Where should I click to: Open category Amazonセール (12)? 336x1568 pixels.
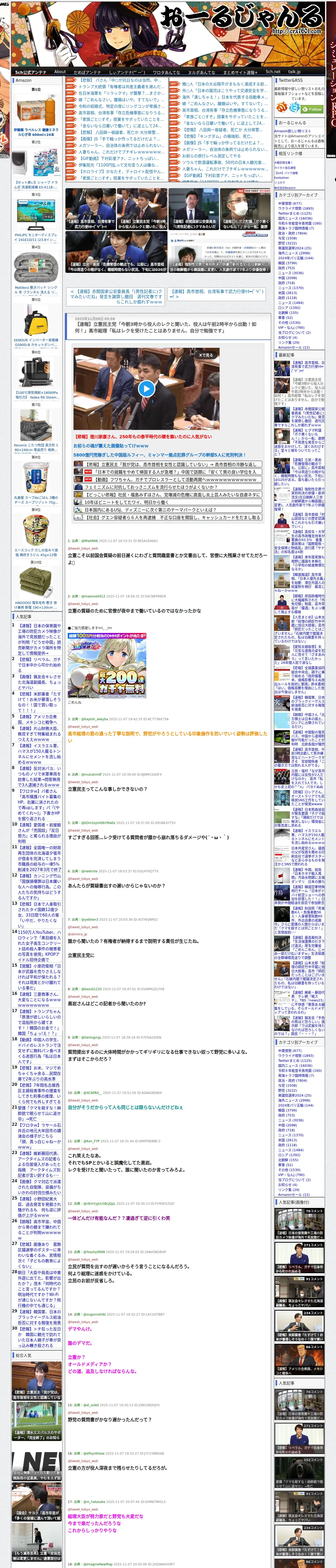(293, 348)
